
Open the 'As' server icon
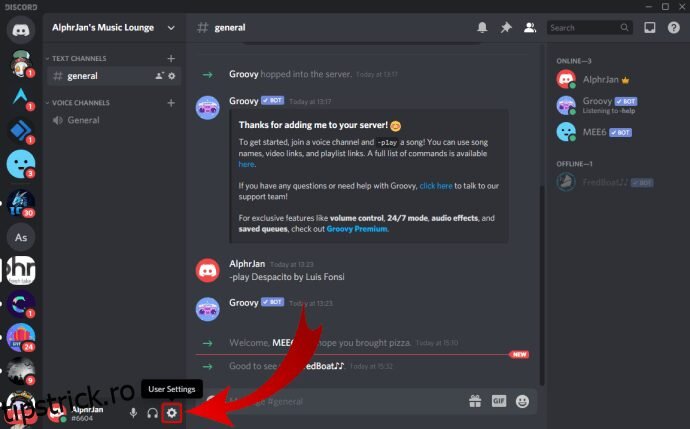click(21, 238)
